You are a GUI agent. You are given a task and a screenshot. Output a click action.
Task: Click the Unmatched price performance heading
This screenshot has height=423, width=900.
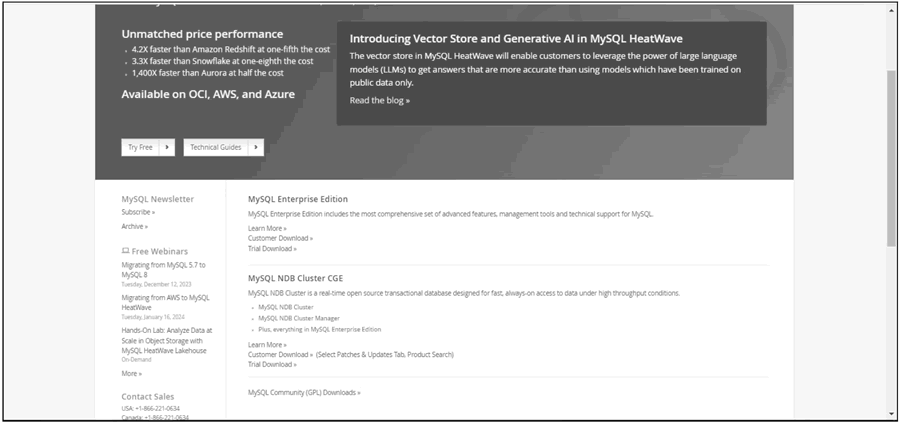point(202,34)
